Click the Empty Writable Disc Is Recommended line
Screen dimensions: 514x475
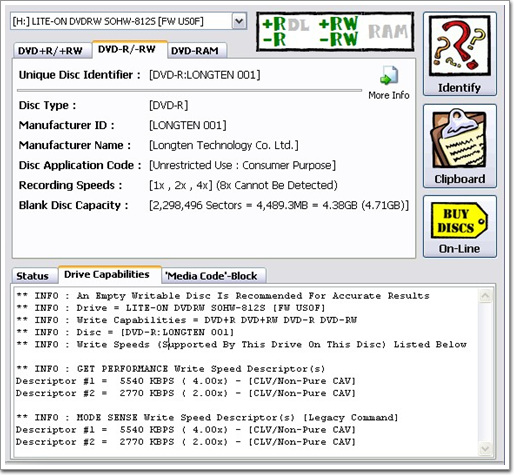click(223, 296)
